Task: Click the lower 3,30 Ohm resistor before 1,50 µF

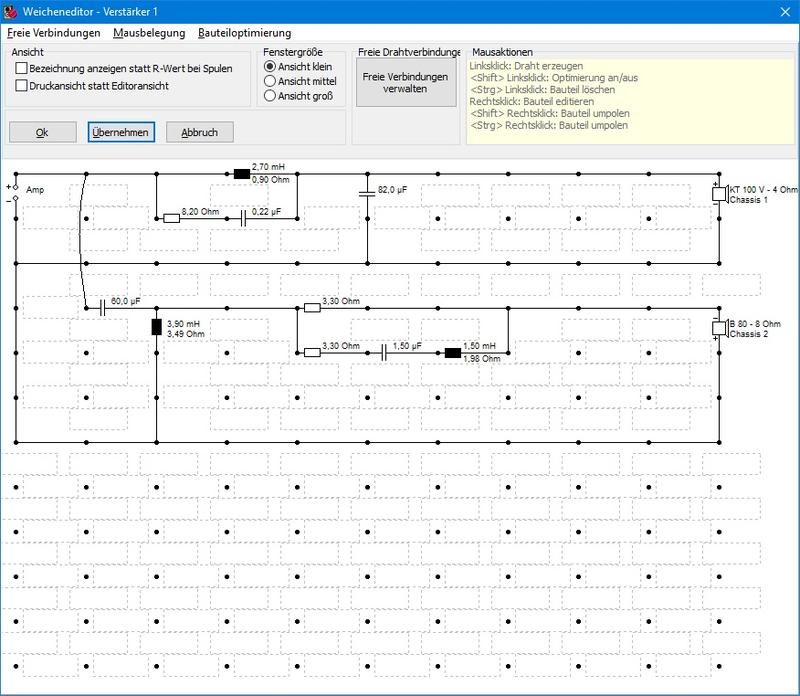Action: tap(312, 353)
